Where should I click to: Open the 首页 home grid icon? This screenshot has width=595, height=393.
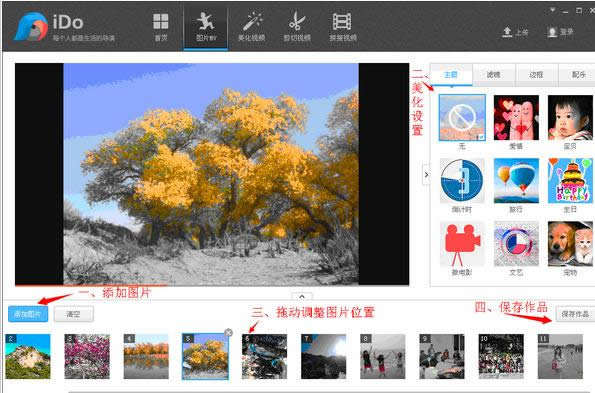coord(161,22)
